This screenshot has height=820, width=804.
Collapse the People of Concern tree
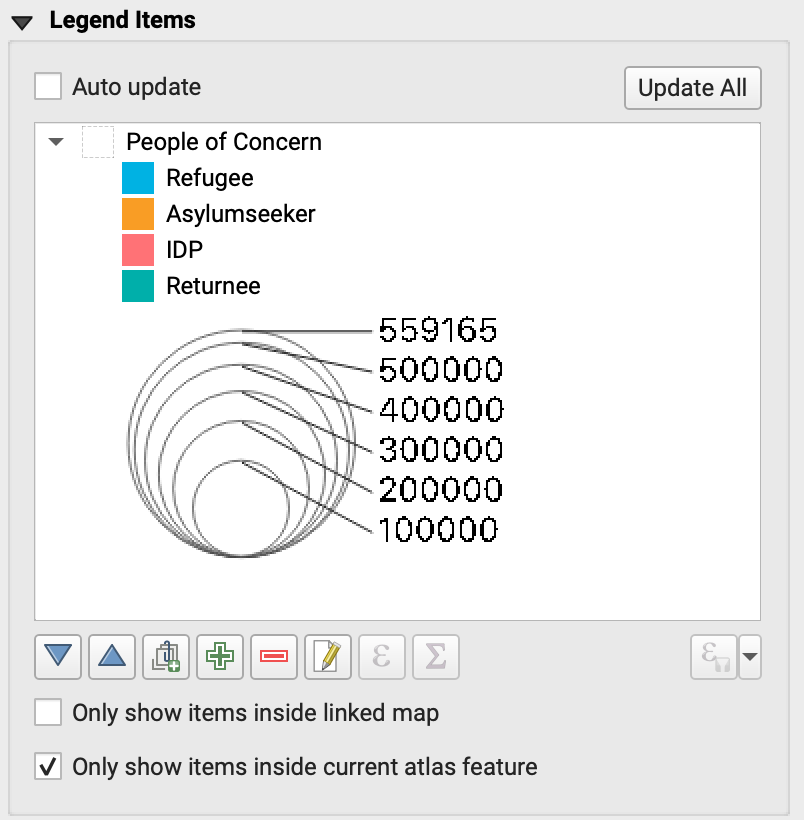(x=55, y=142)
